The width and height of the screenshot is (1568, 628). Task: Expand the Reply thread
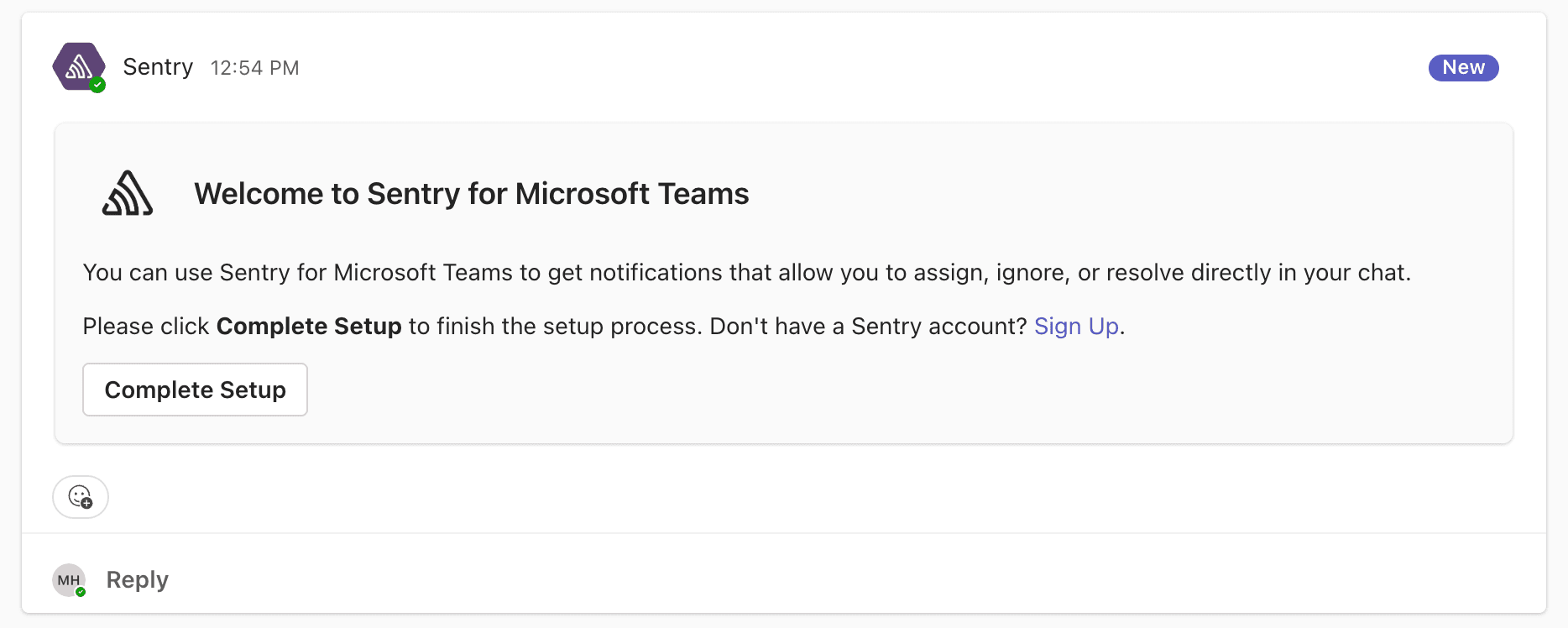137,579
